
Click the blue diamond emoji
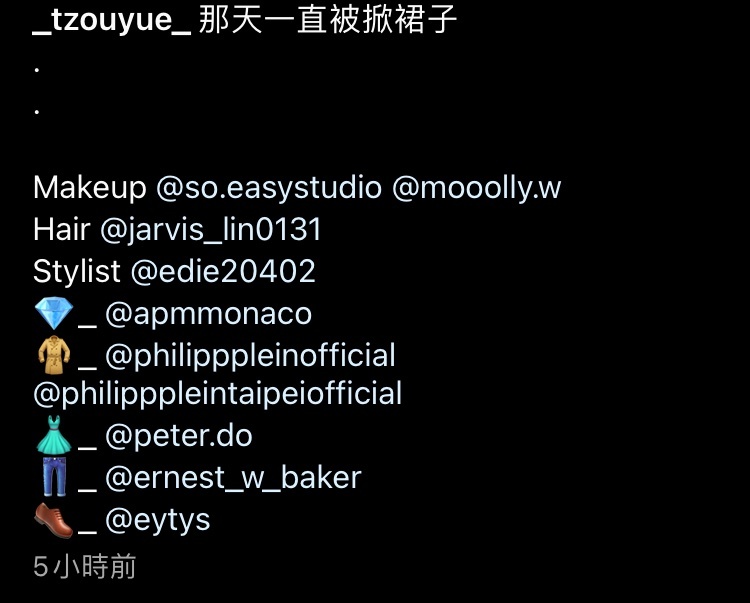[x=54, y=313]
